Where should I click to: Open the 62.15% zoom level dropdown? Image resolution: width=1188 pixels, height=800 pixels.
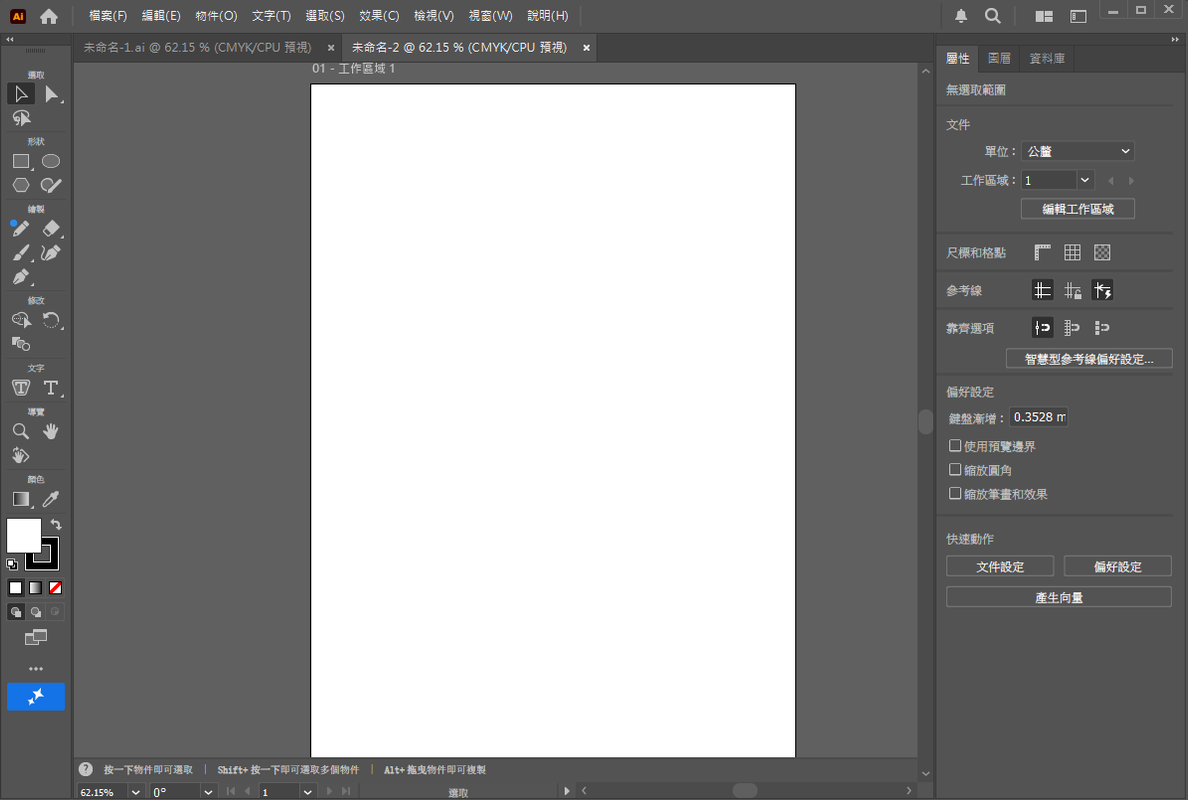135,792
